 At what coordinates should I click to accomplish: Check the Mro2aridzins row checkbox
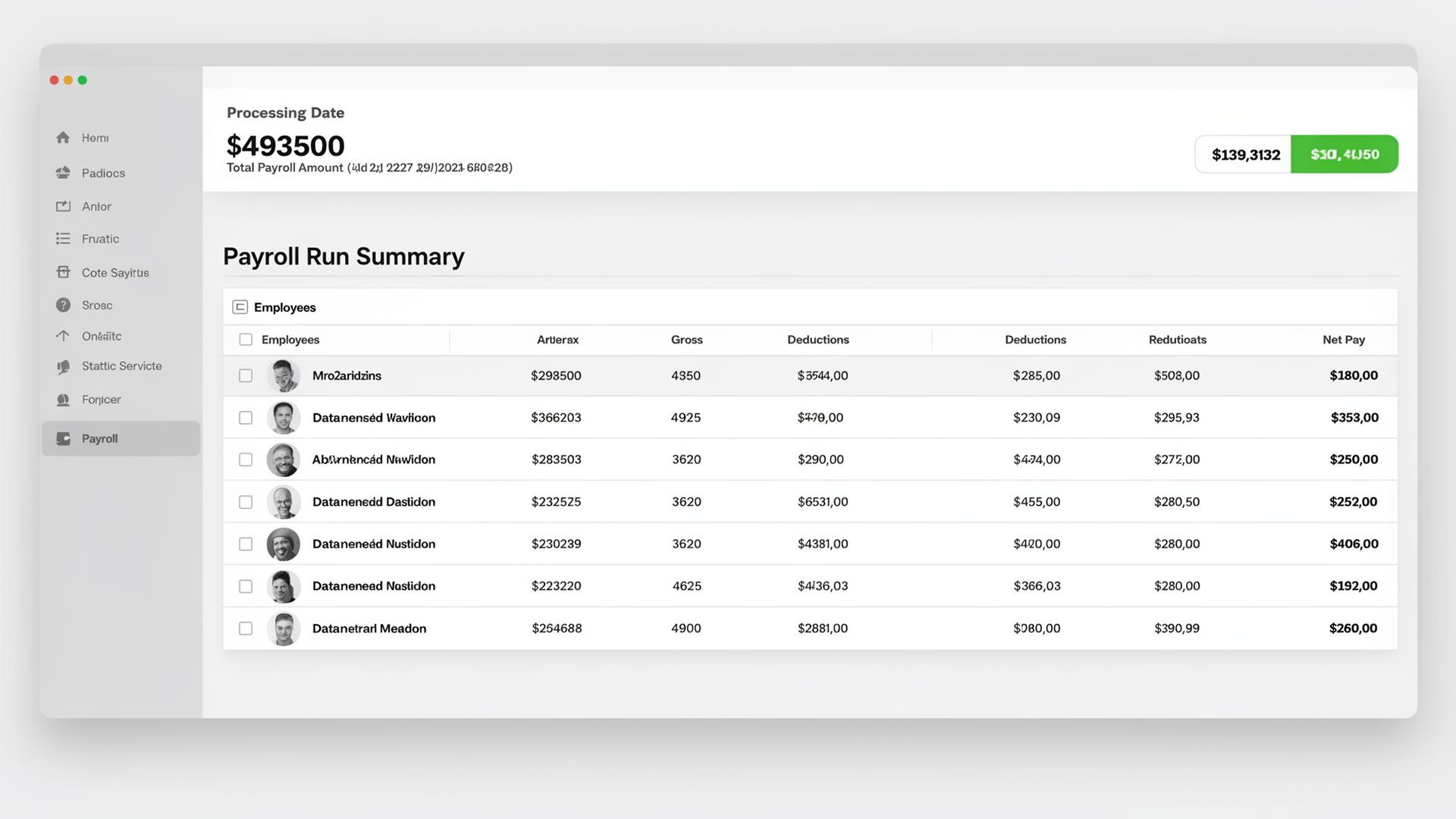[246, 375]
